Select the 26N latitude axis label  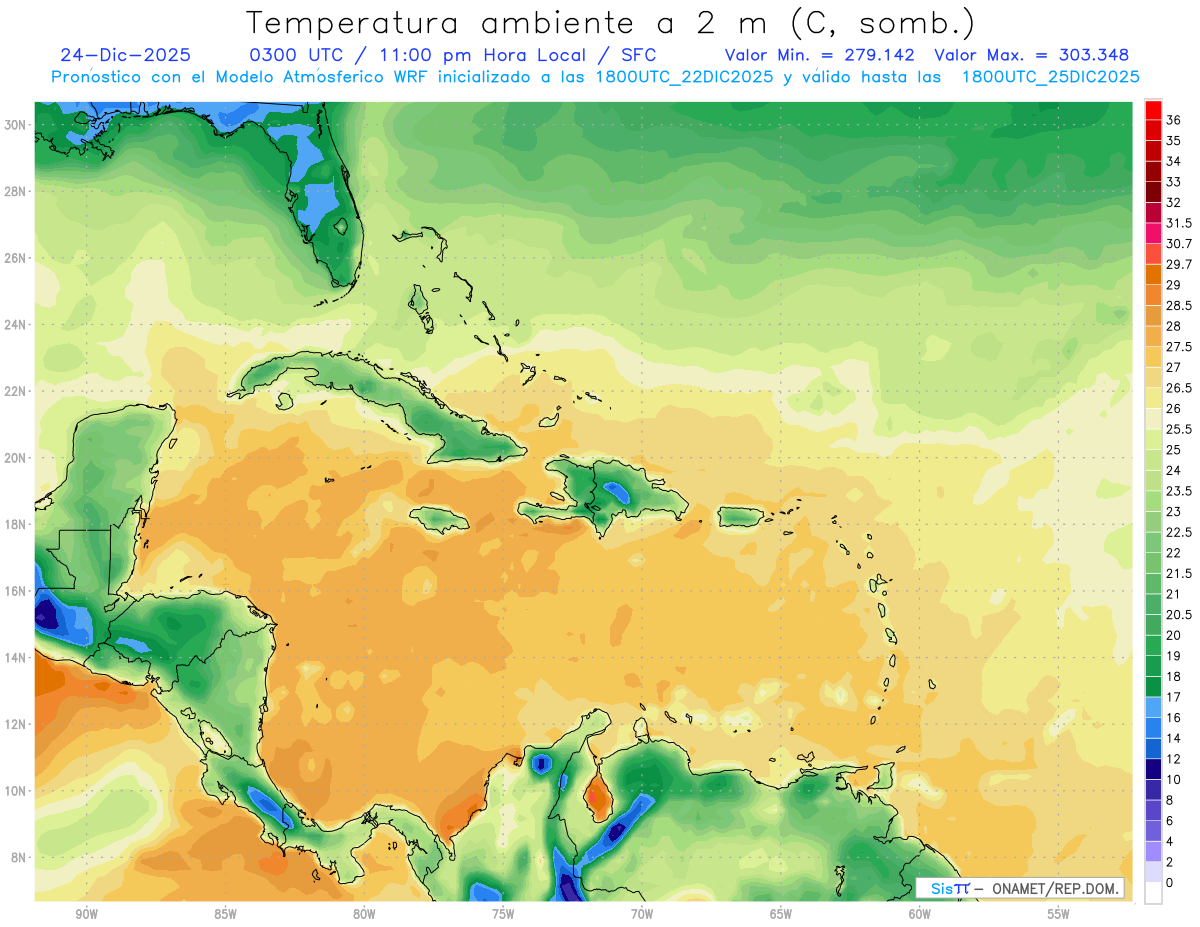(15, 258)
